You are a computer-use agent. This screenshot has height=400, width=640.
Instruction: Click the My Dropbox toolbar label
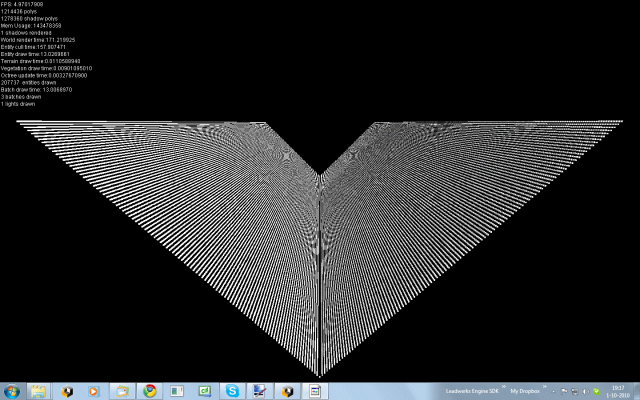pos(527,390)
